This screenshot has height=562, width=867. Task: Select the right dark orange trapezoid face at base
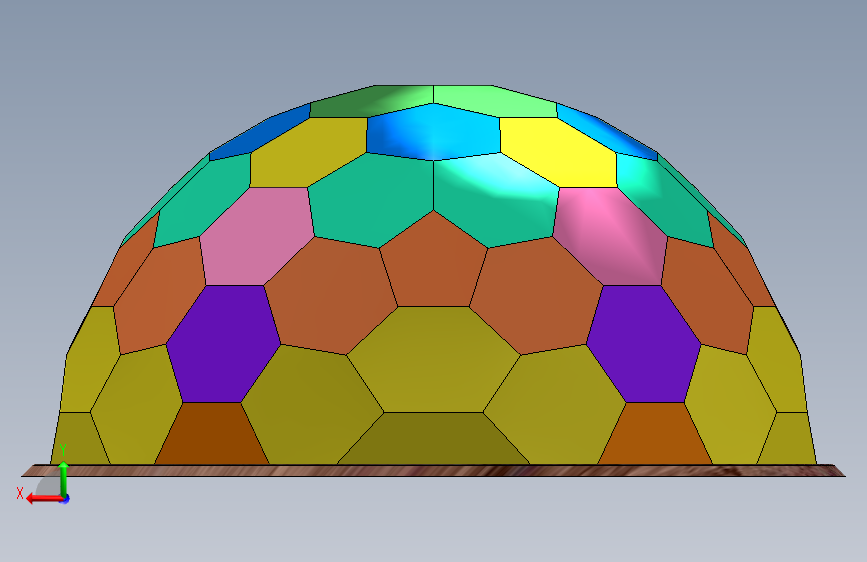(655, 434)
